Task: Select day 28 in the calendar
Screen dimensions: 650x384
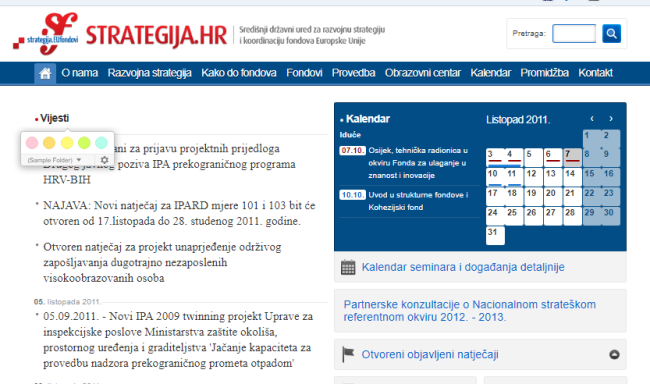Action: click(x=572, y=216)
